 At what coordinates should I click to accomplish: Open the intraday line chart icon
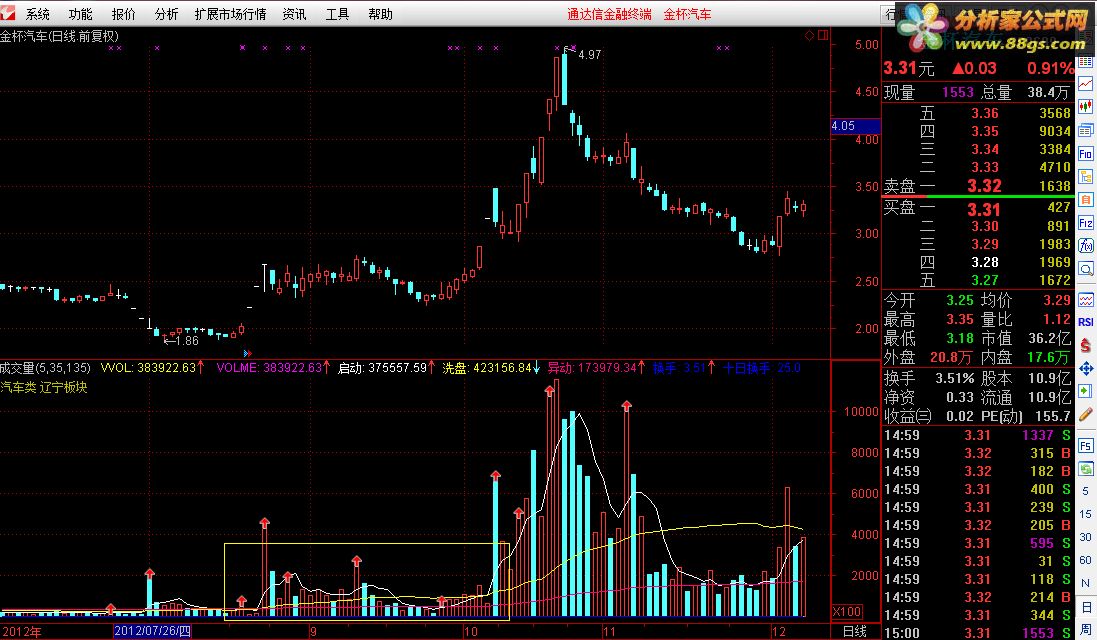tap(1086, 84)
